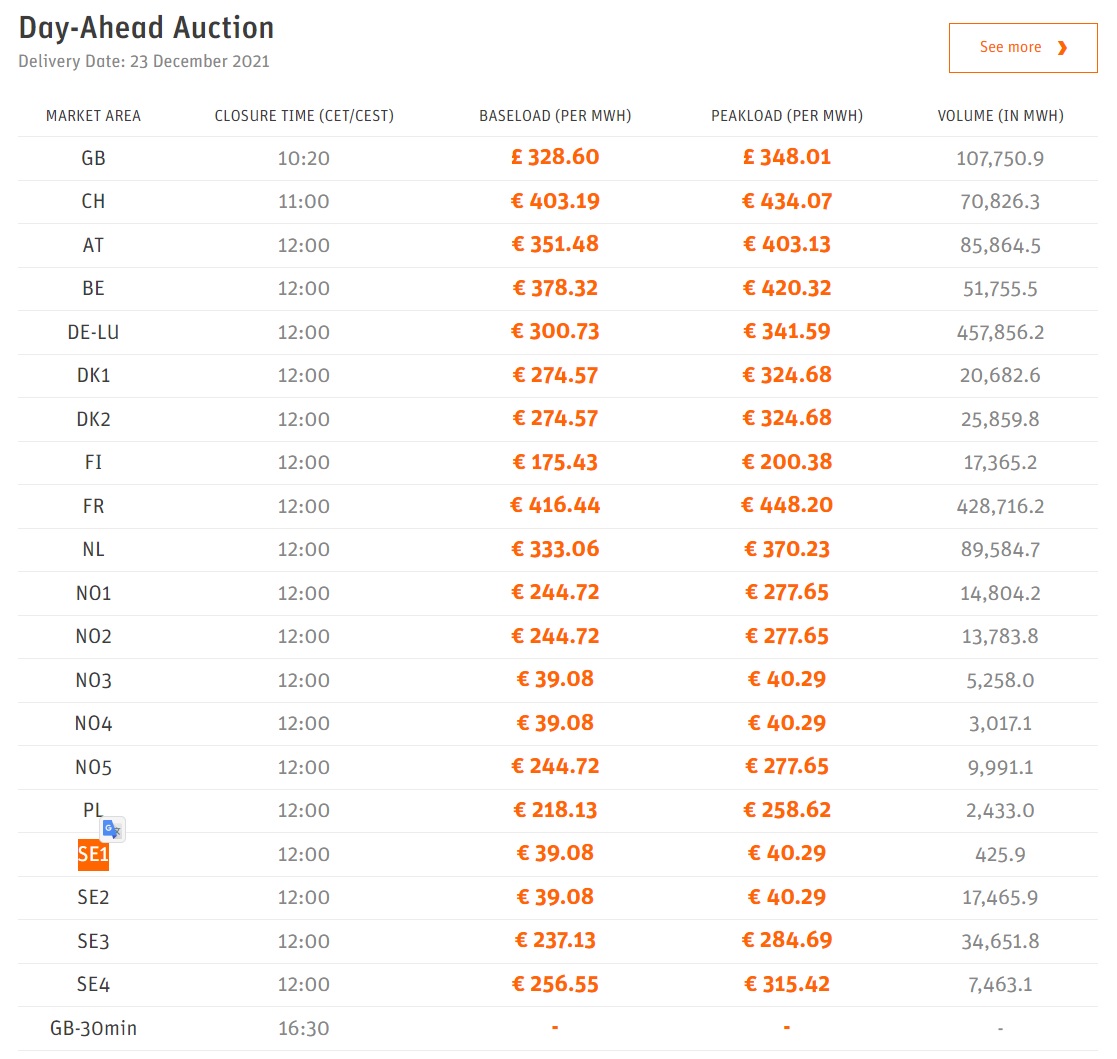Viewport: 1117px width, 1059px height.
Task: Click the GB baseload price £ 328.60
Action: (555, 157)
